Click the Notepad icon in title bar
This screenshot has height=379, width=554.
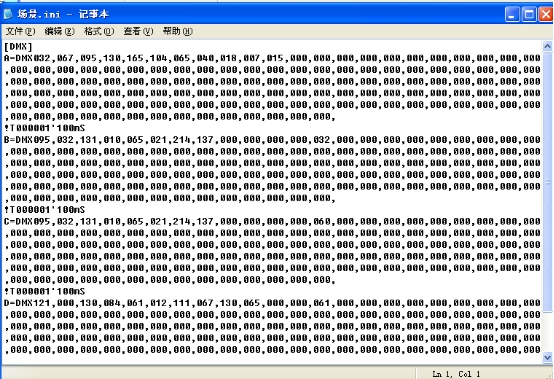pyautogui.click(x=8, y=14)
